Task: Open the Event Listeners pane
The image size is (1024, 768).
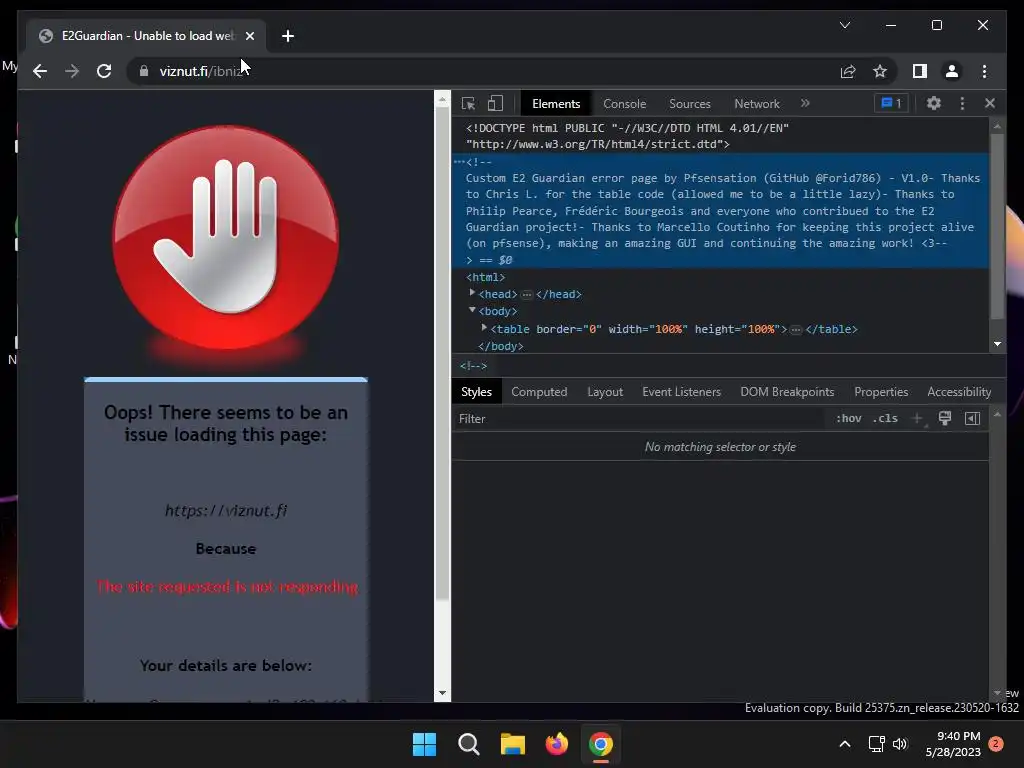Action: click(681, 392)
